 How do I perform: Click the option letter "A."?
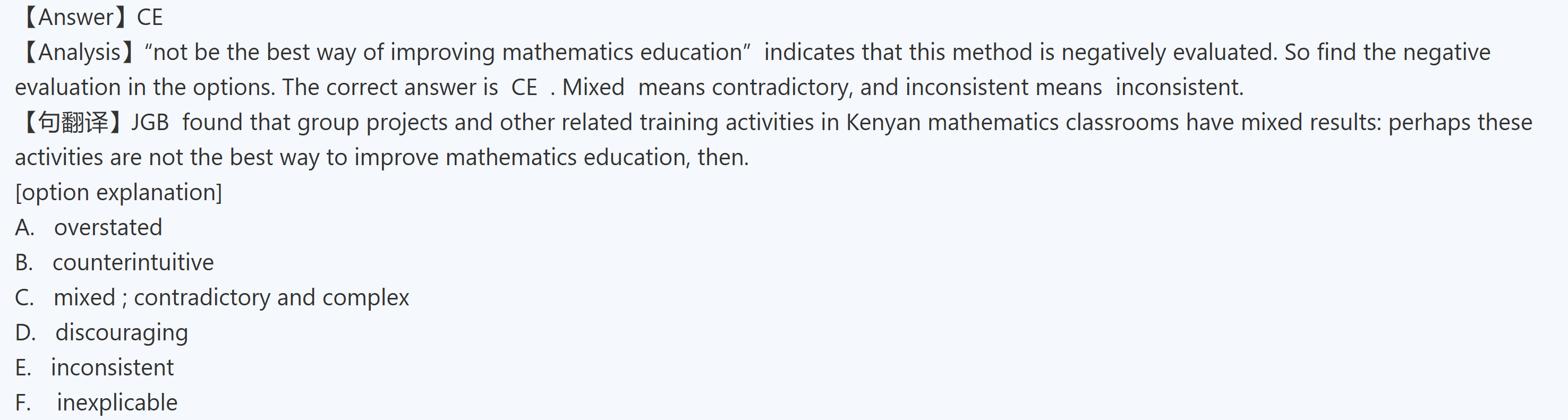[x=24, y=228]
